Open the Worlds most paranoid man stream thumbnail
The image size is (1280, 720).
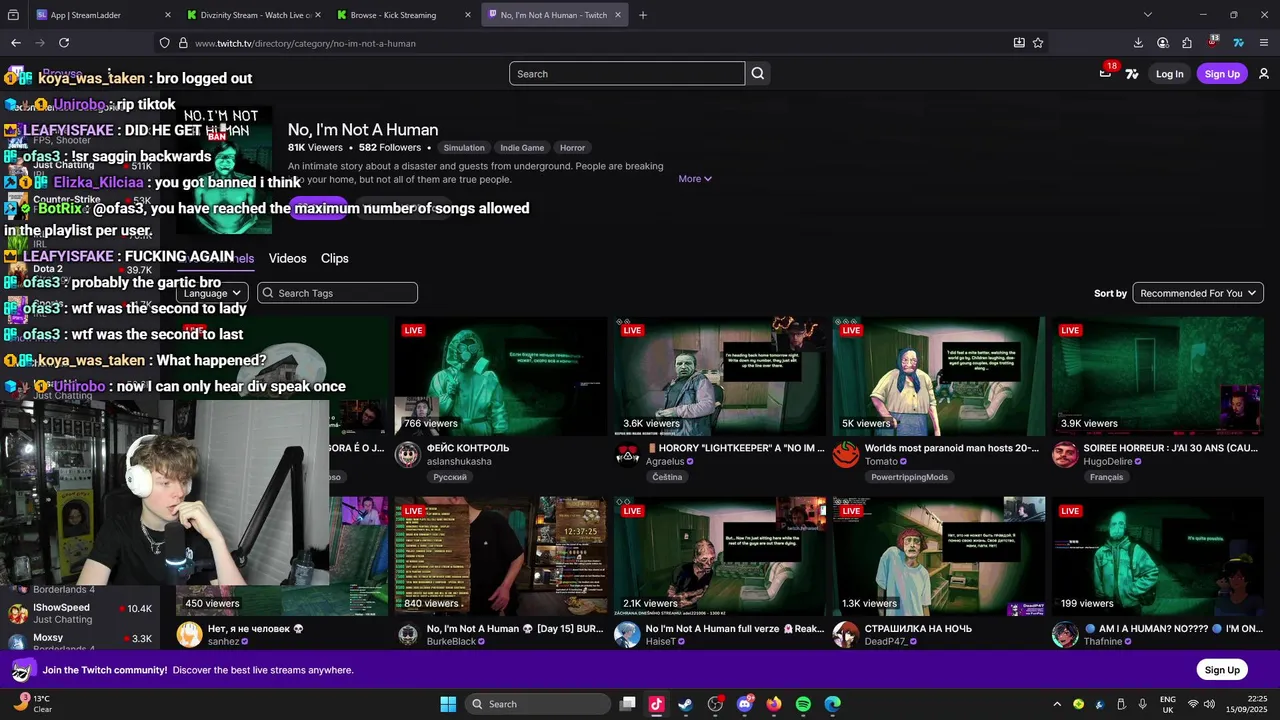(939, 376)
